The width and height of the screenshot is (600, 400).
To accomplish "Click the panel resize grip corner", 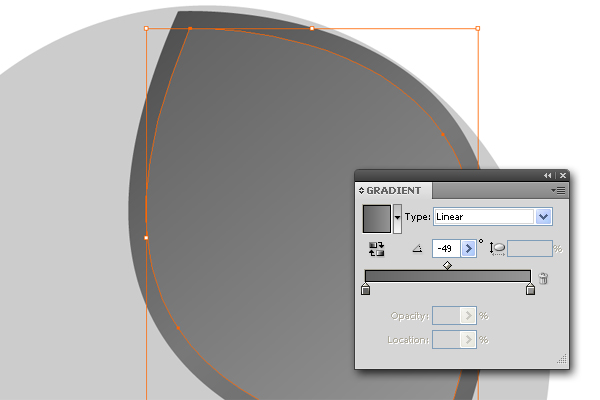I will tap(562, 359).
